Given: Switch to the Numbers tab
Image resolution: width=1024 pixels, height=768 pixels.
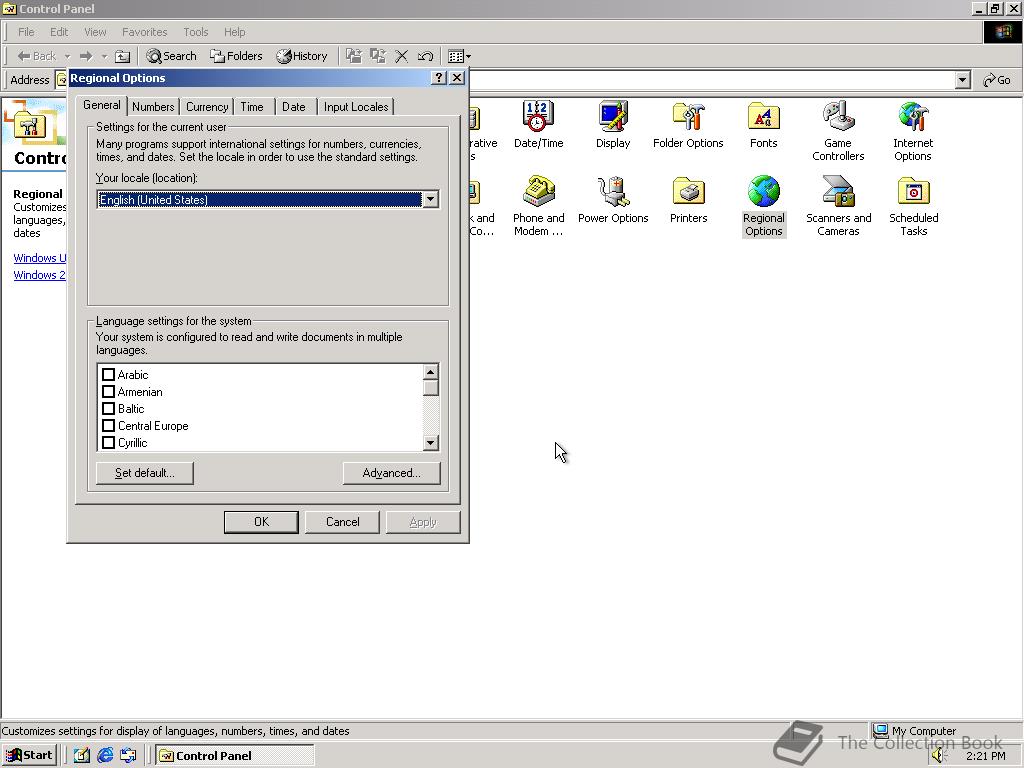Looking at the screenshot, I should tap(153, 106).
